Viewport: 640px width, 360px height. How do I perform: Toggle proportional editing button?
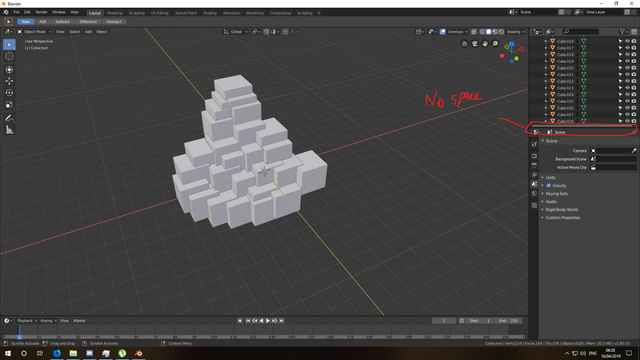click(285, 32)
